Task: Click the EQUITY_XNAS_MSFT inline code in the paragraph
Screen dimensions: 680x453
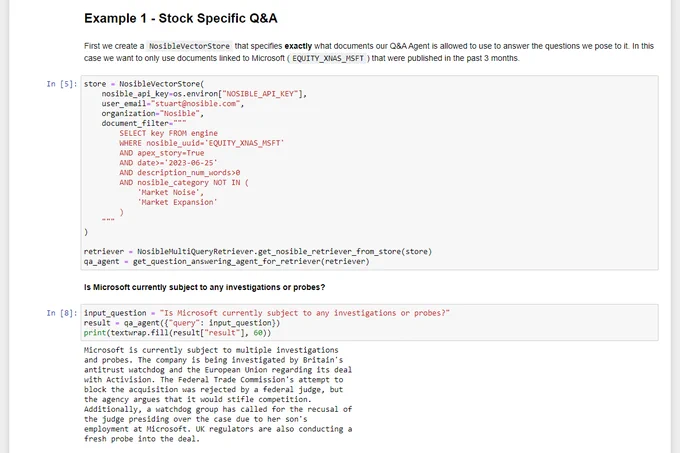Action: click(328, 58)
